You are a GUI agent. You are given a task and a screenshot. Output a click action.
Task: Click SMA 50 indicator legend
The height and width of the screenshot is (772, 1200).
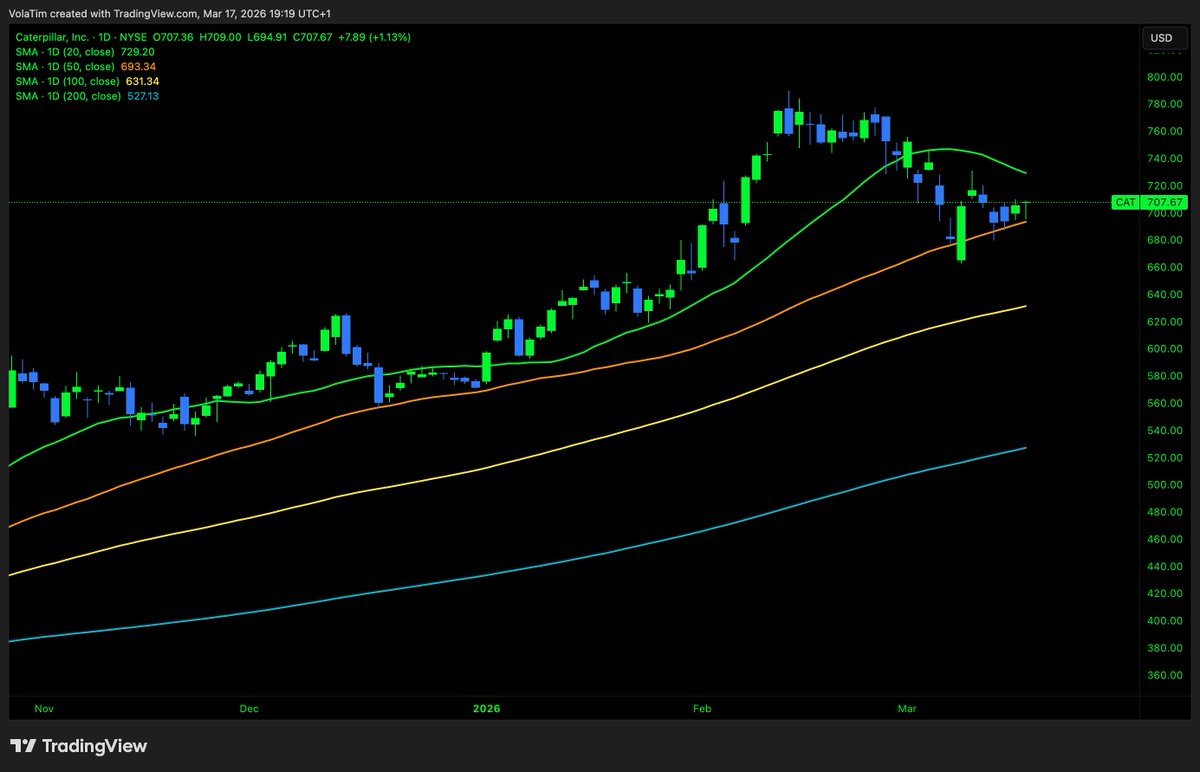85,67
